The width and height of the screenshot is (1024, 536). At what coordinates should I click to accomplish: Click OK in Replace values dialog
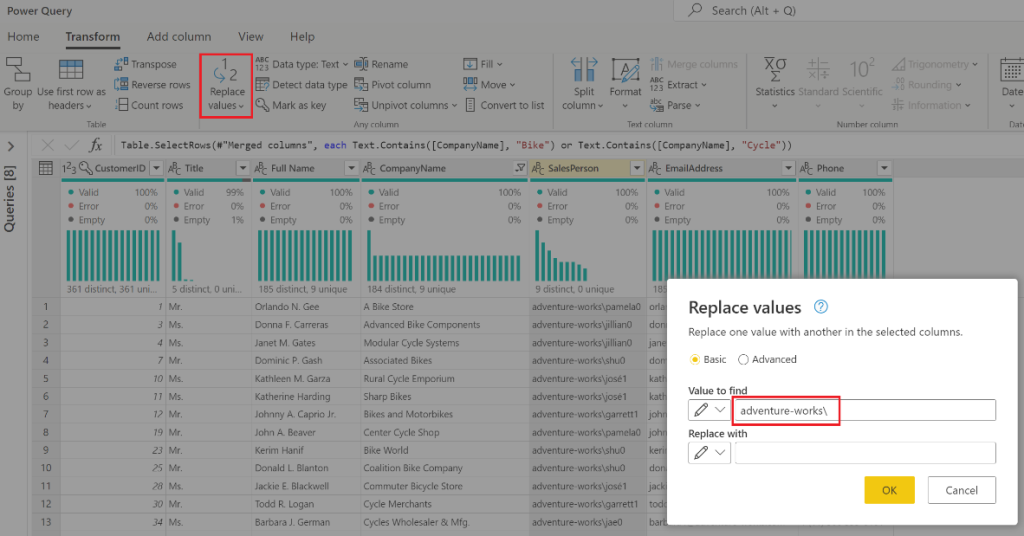click(889, 490)
